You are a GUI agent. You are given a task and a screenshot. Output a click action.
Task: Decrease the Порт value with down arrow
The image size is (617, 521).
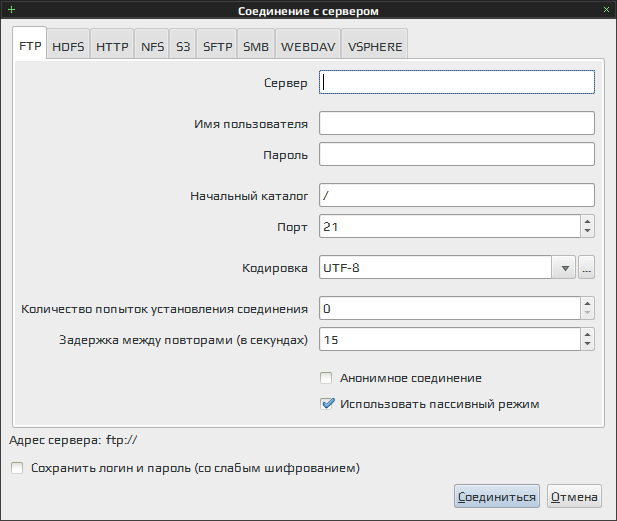pos(587,231)
